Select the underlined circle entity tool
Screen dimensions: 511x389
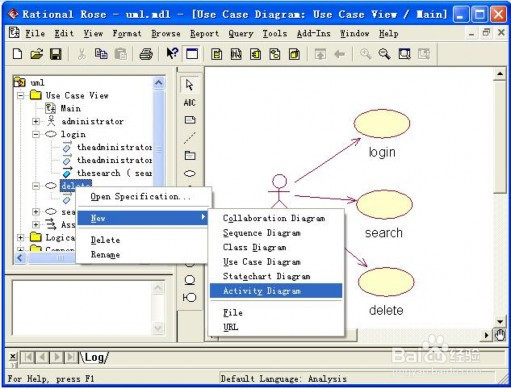point(190,280)
